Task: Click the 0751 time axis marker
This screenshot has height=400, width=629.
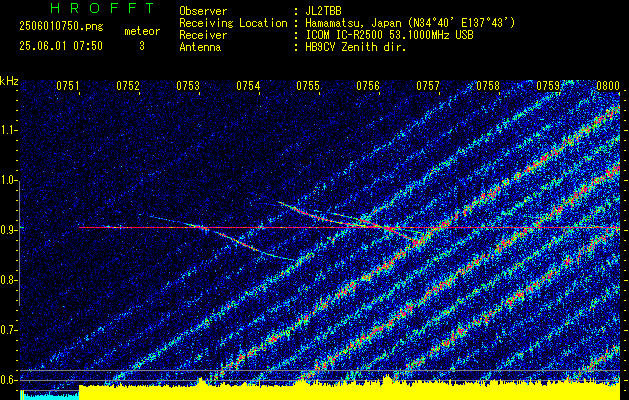Action: [68, 86]
